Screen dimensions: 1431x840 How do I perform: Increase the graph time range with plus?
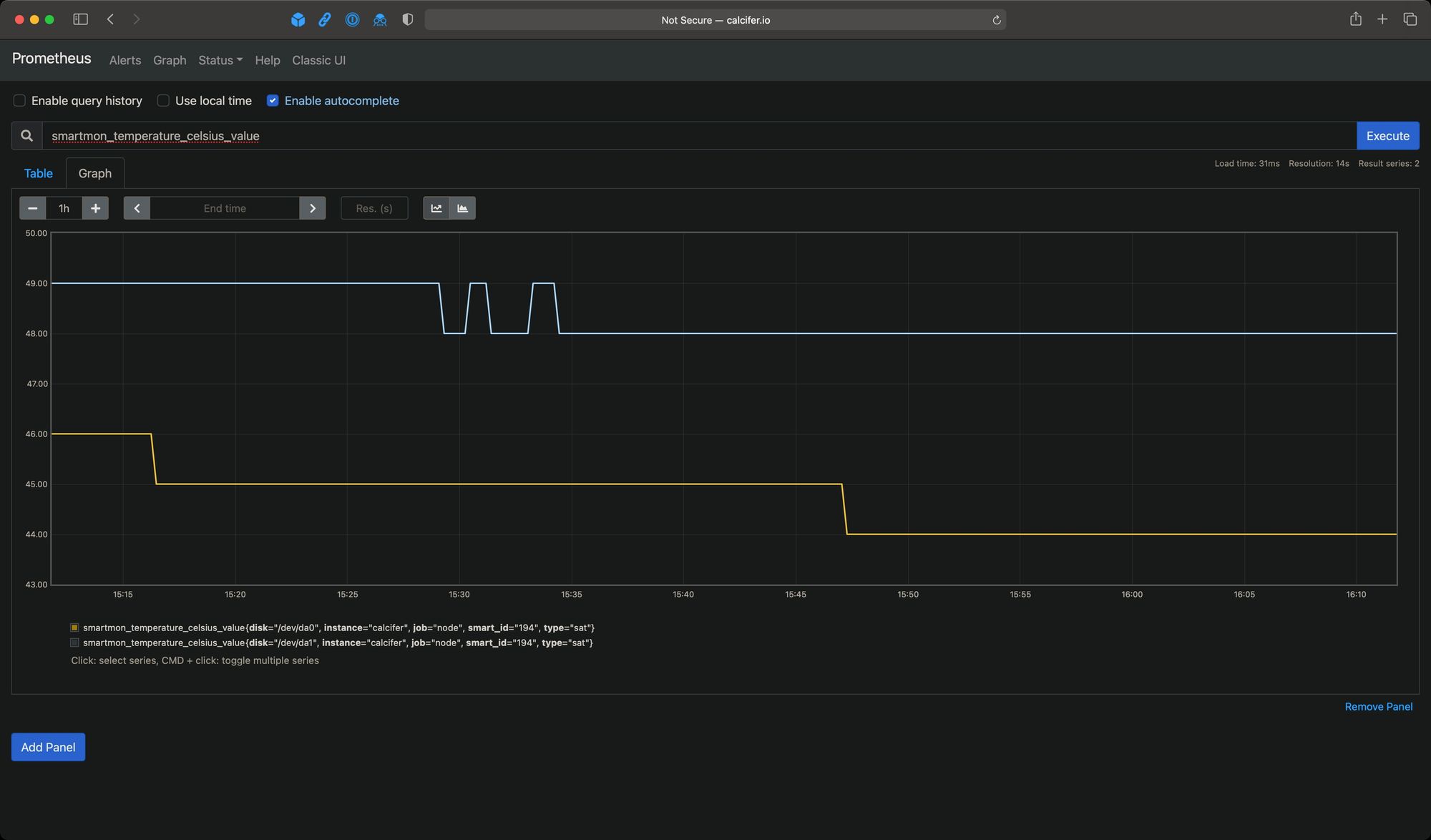[95, 208]
